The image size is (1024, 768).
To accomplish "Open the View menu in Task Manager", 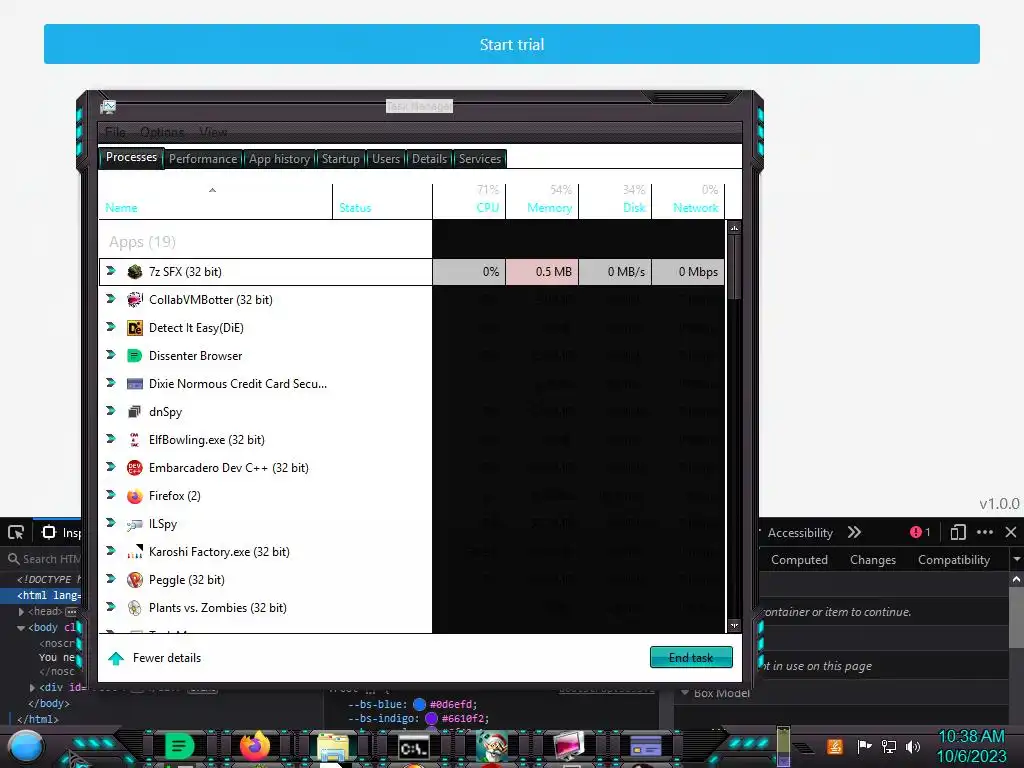I will point(213,133).
